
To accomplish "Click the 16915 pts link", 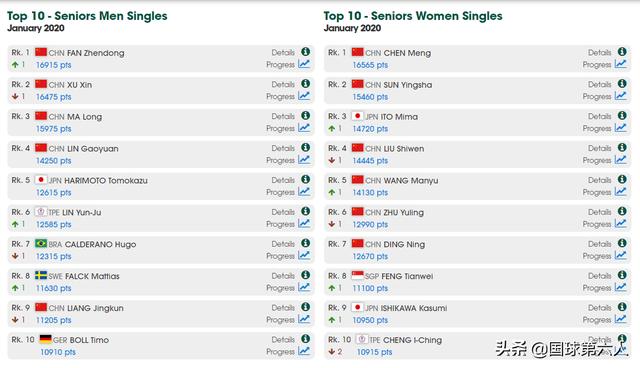I will pos(53,65).
